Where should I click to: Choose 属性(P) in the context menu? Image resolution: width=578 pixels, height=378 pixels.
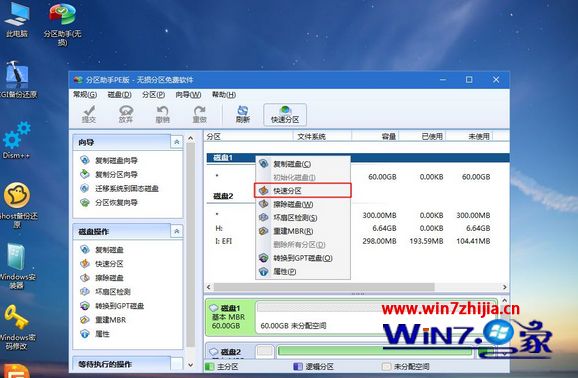tap(303, 272)
